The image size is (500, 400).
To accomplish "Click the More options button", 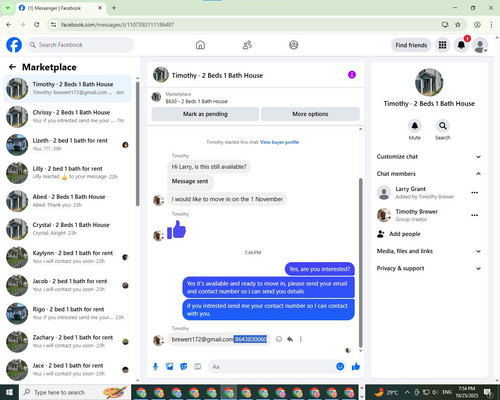I will pos(310,114).
